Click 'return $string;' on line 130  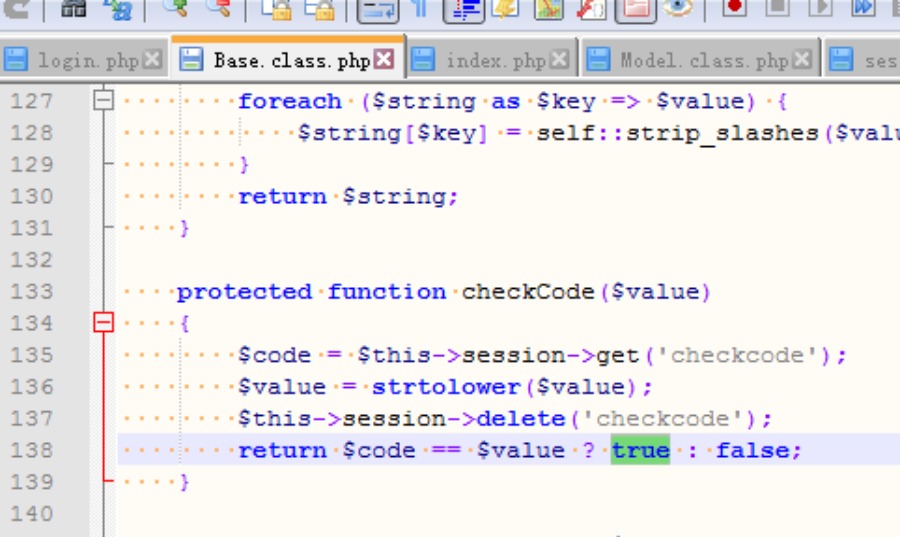348,197
